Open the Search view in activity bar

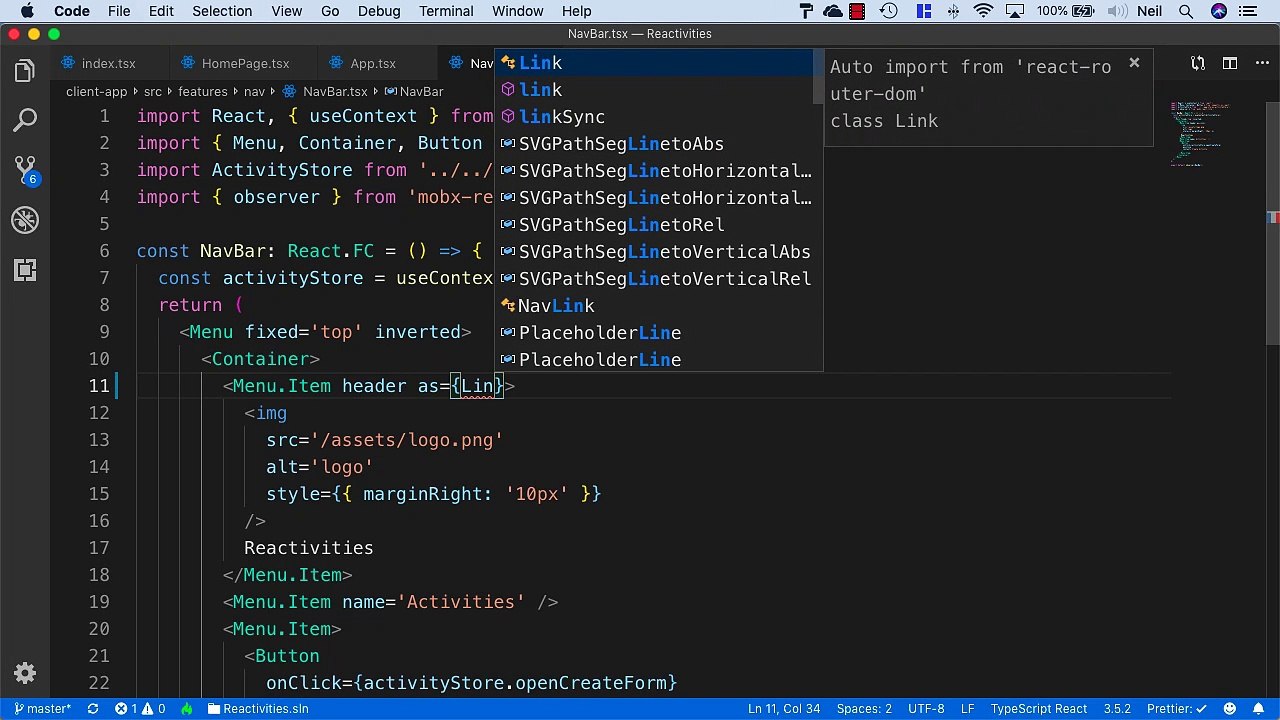point(25,121)
